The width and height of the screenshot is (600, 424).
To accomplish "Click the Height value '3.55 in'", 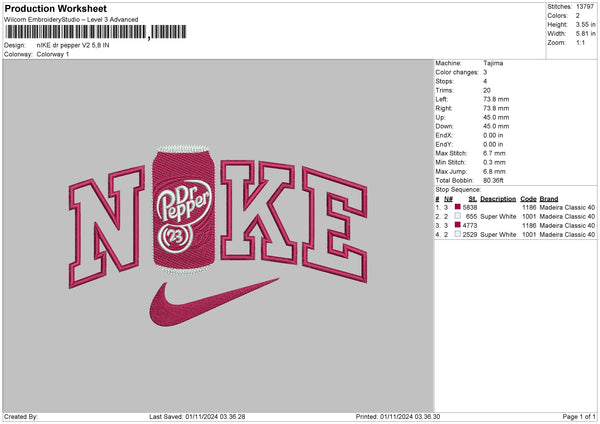I will 585,24.
